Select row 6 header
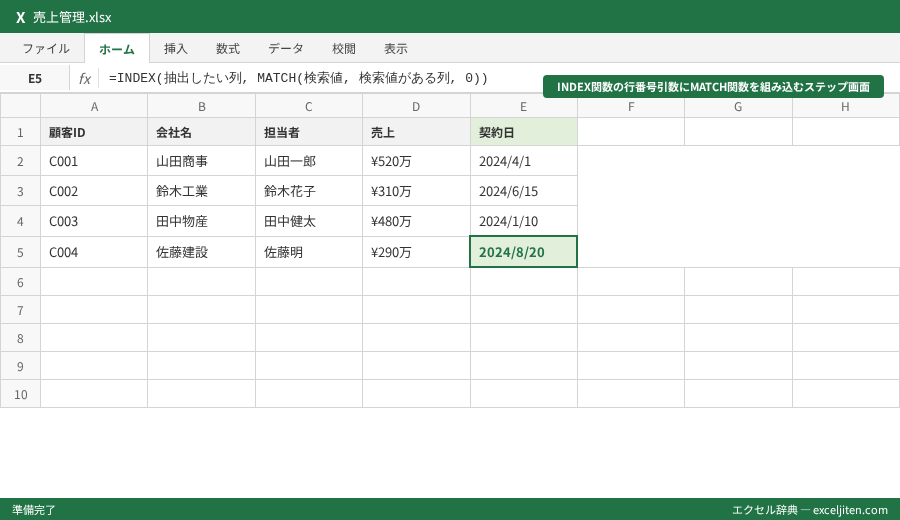The image size is (900, 520). click(x=20, y=282)
